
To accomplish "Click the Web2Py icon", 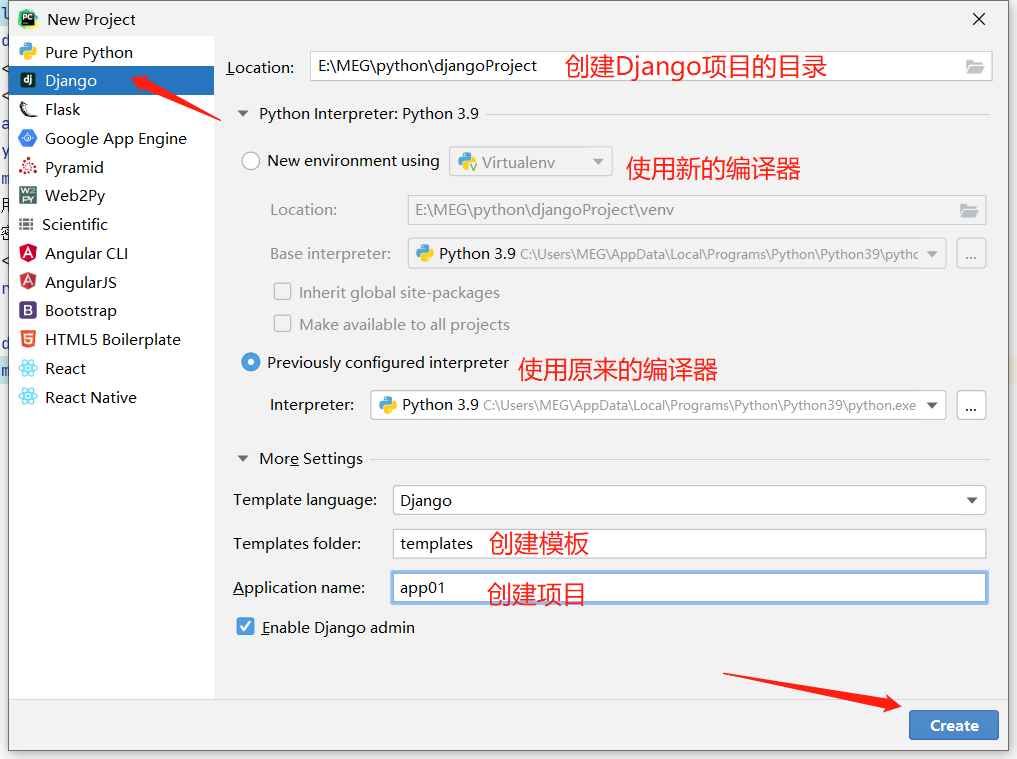I will pos(28,195).
